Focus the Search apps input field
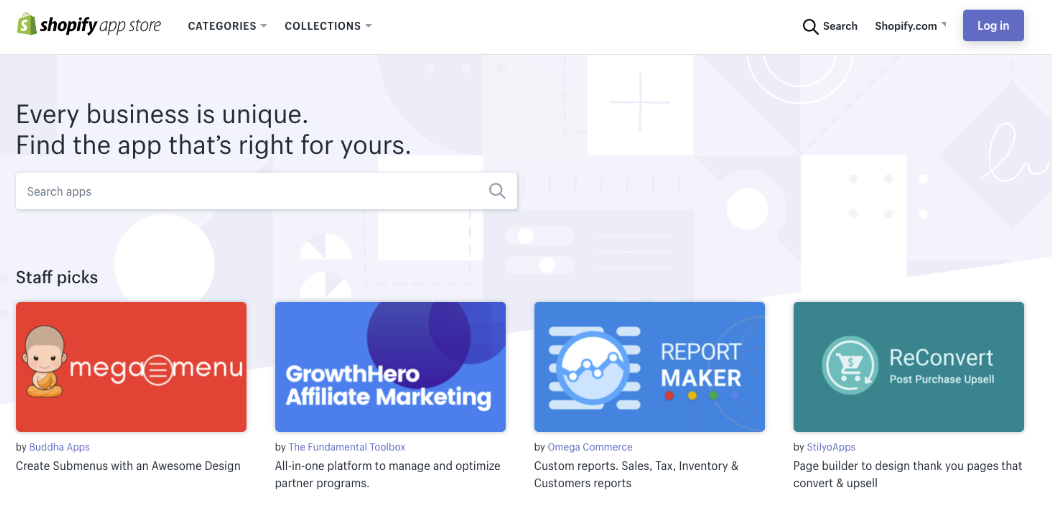The width and height of the screenshot is (1052, 506). pos(266,191)
